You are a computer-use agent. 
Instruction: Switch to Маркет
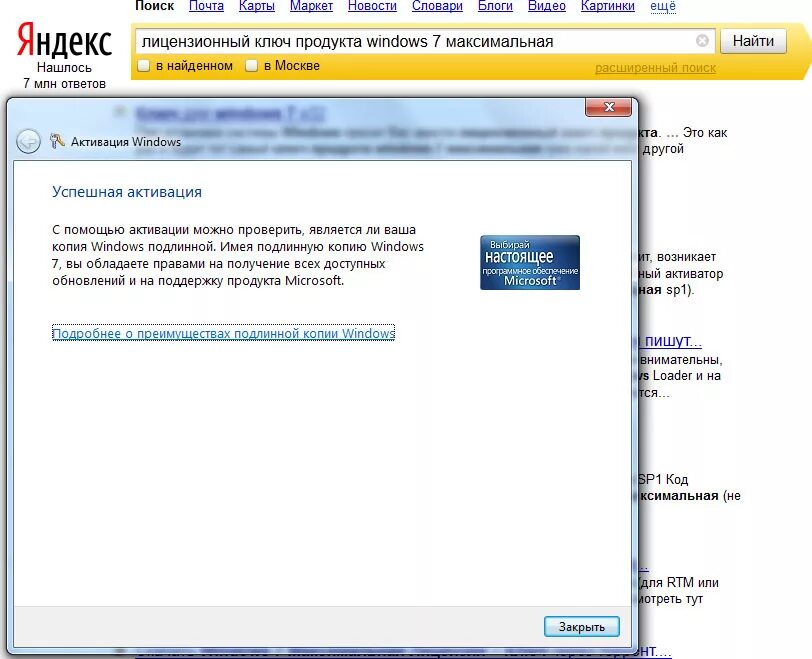tap(311, 6)
